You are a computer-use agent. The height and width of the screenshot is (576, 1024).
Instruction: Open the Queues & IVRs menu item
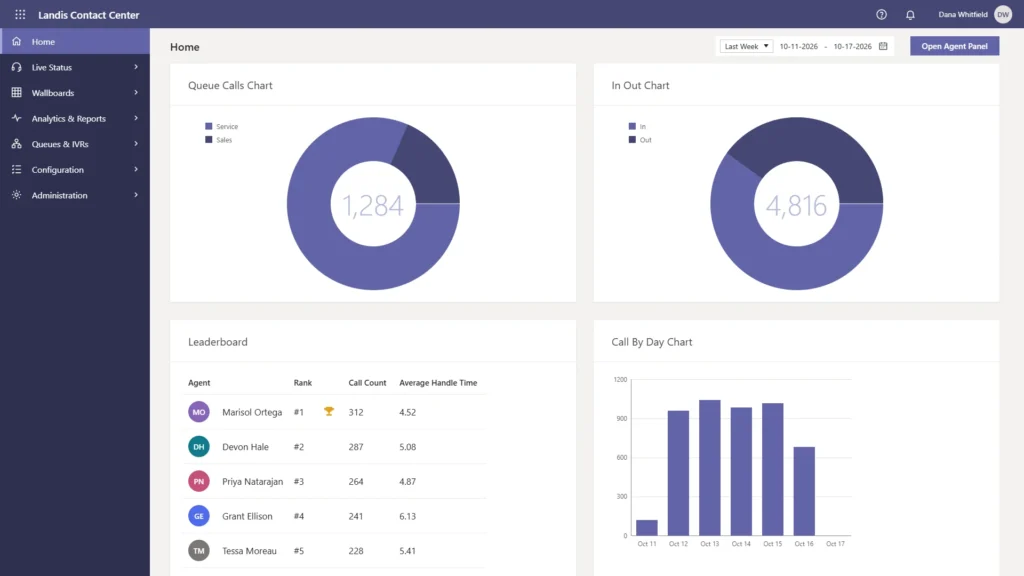tap(75, 144)
